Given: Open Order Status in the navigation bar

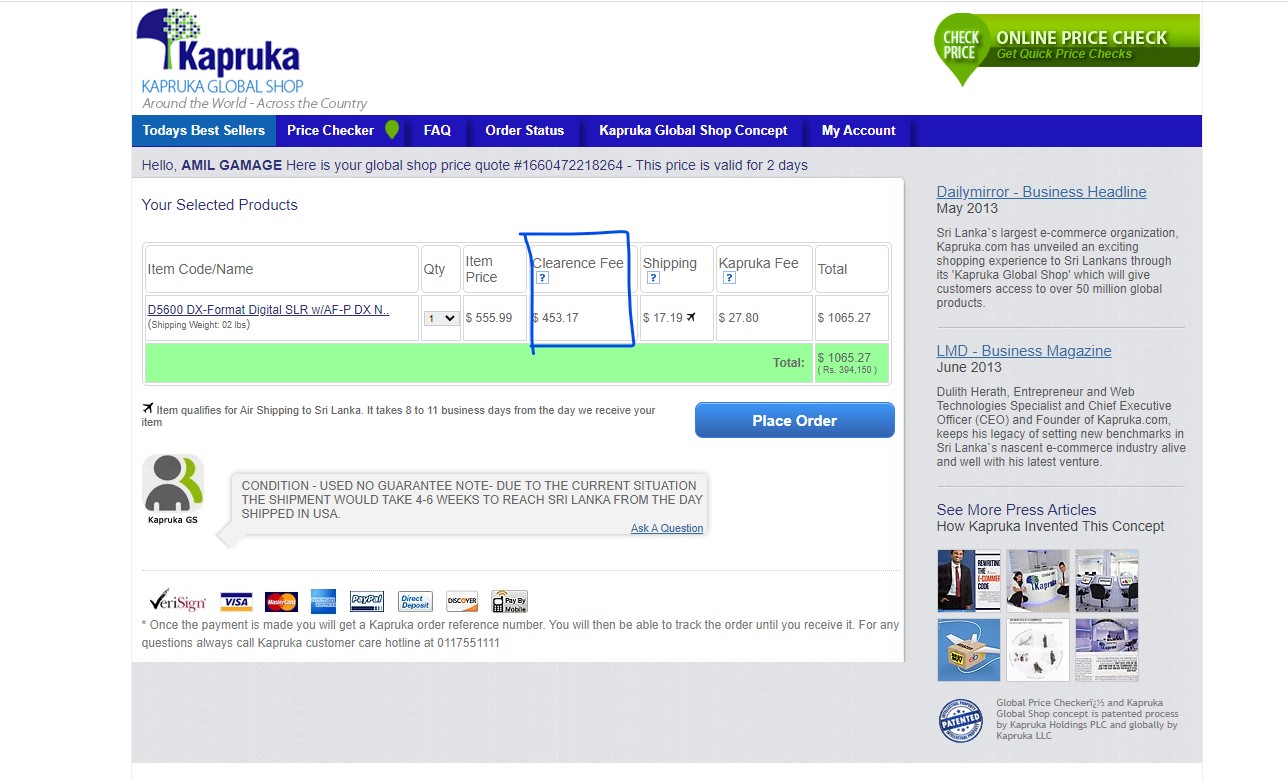Looking at the screenshot, I should (x=525, y=130).
